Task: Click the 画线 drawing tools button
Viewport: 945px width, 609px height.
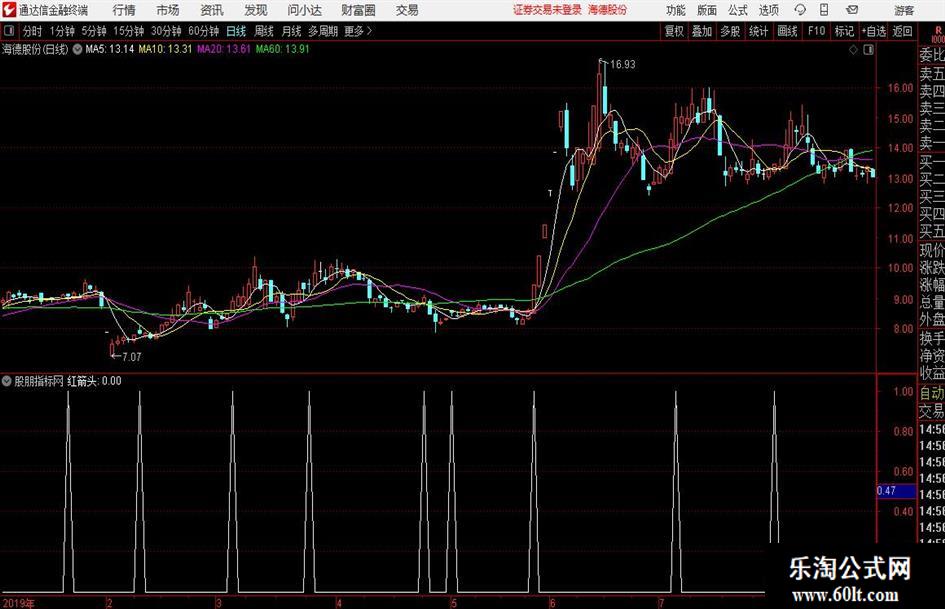Action: coord(787,31)
